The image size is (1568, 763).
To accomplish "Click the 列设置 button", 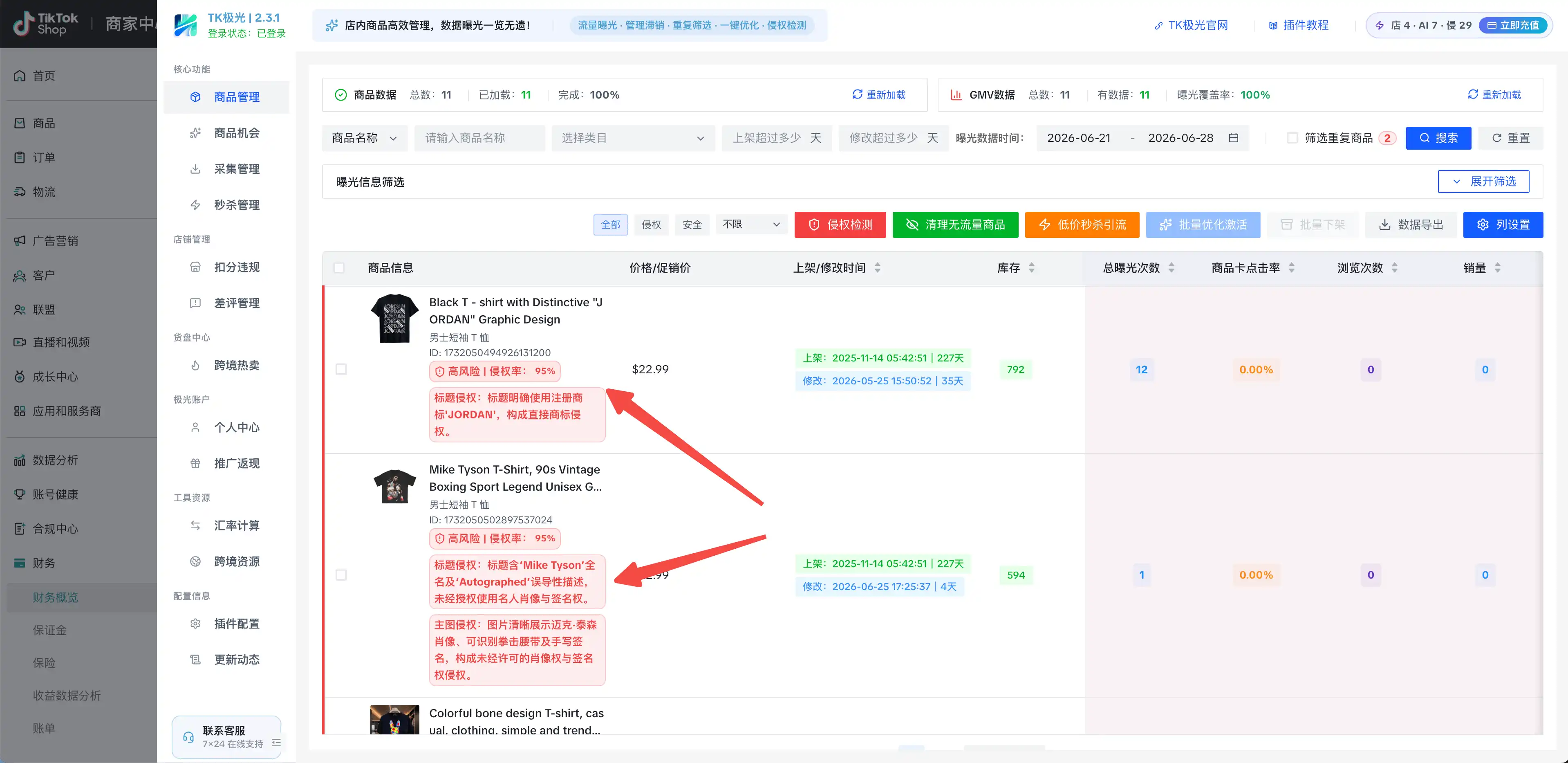I will [1503, 225].
